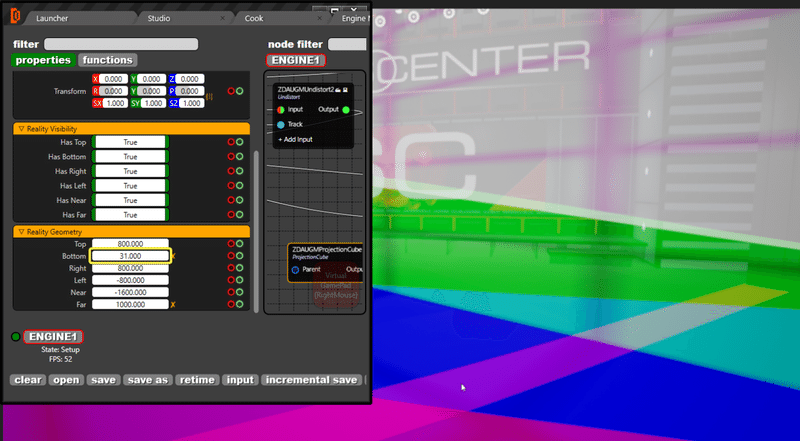This screenshot has height=441, width=800.
Task: Click the red circle in the geometry Far row
Action: point(231,304)
